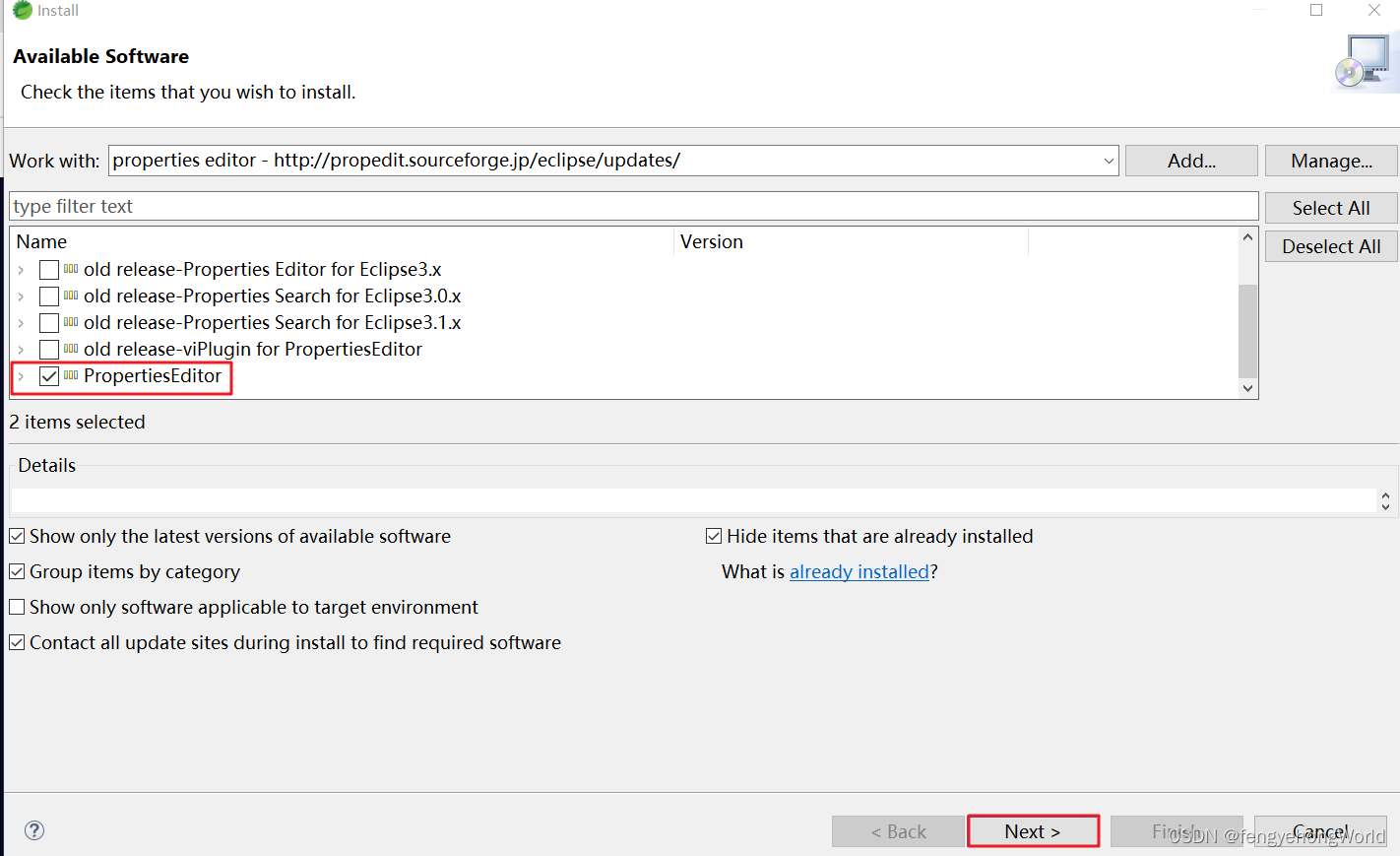Click category icon beside Properties Search for Eclipse3.1.x
1400x856 pixels.
[71, 322]
